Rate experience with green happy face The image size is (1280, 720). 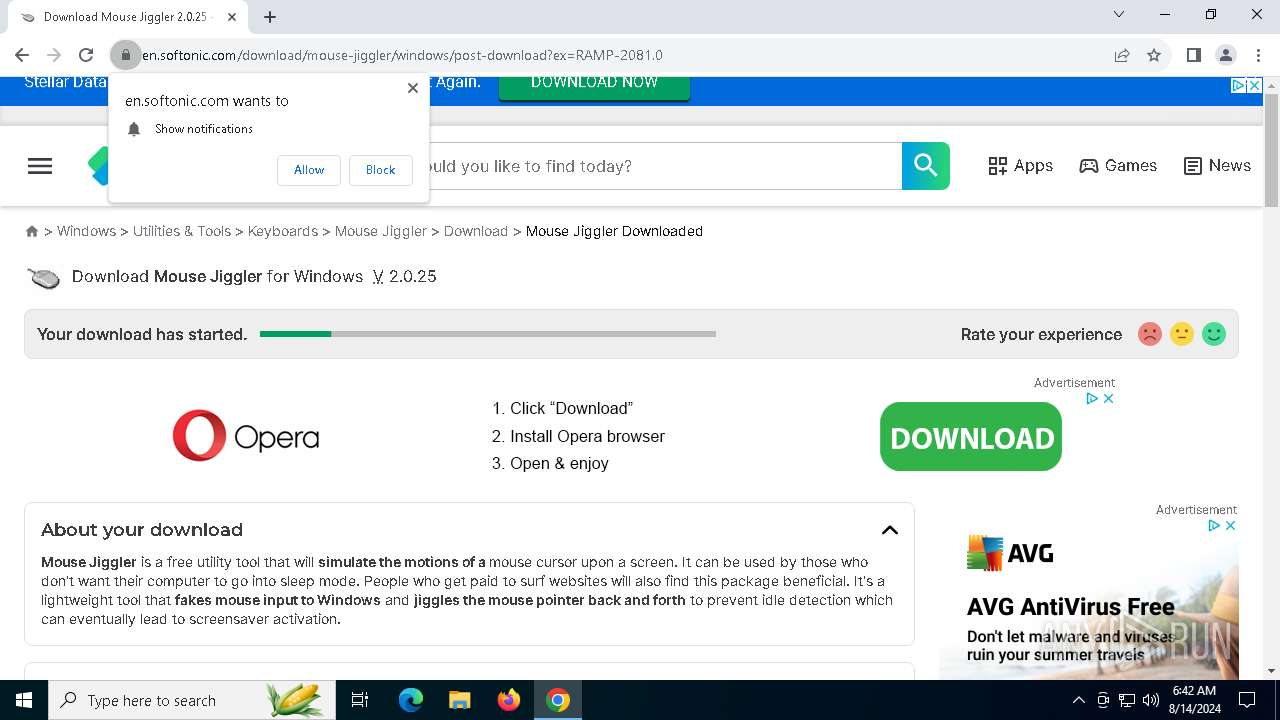pos(1214,334)
